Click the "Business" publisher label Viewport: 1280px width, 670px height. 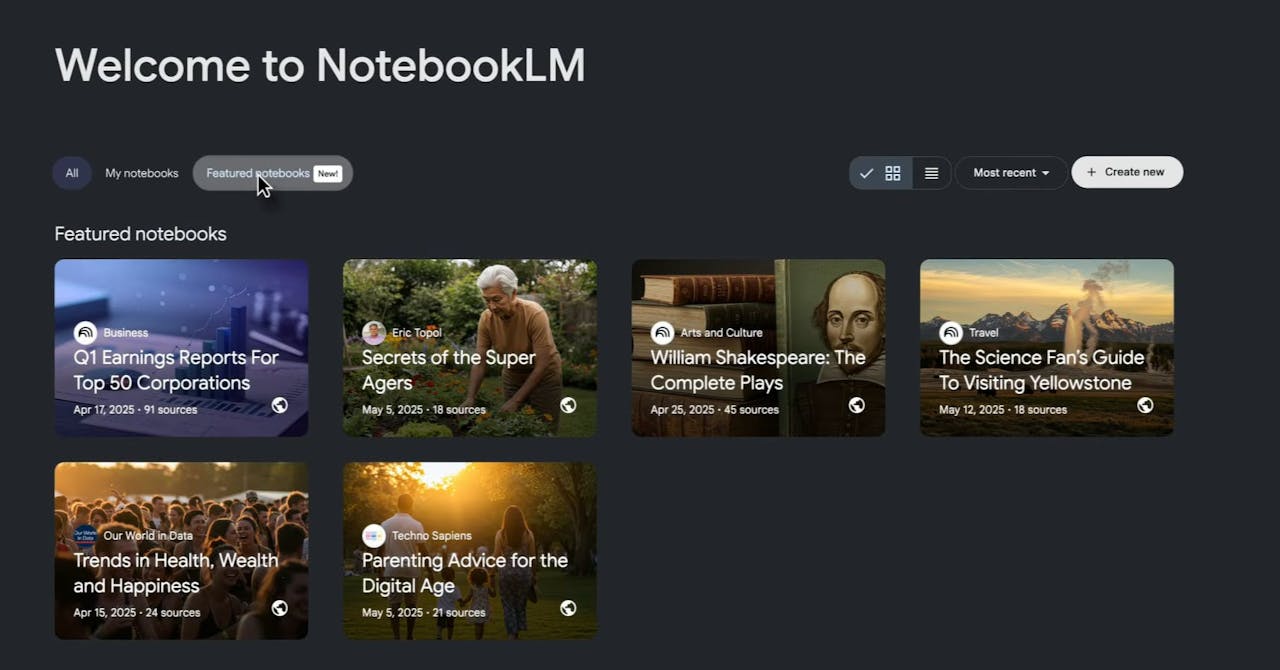pyautogui.click(x=126, y=333)
